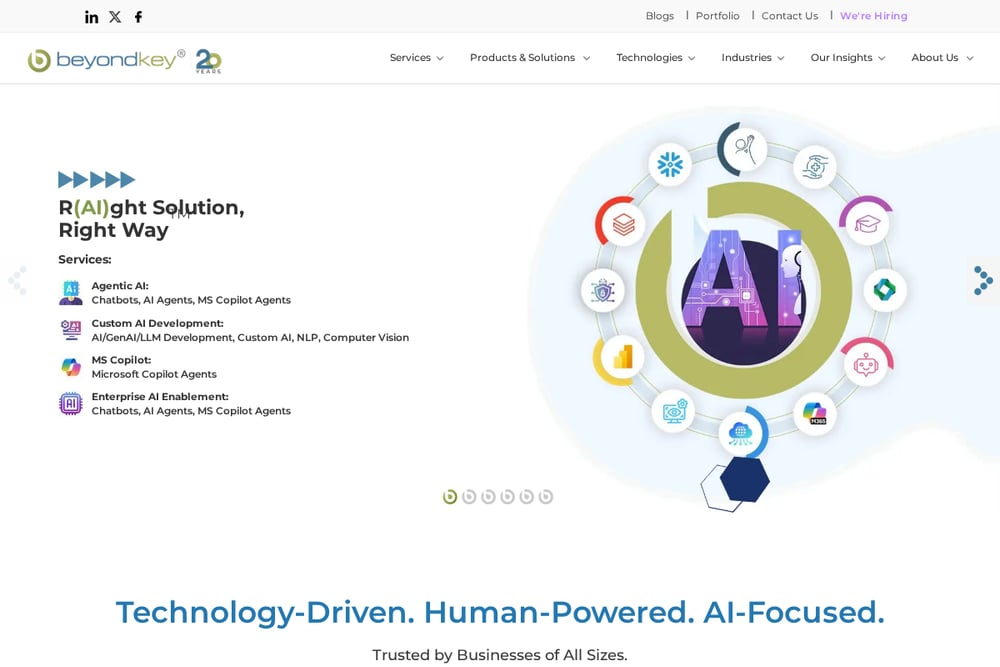Screen dimensions: 1000x667
Task: Click the Enterprise AI Enablement: heading text
Action: coord(160,397)
